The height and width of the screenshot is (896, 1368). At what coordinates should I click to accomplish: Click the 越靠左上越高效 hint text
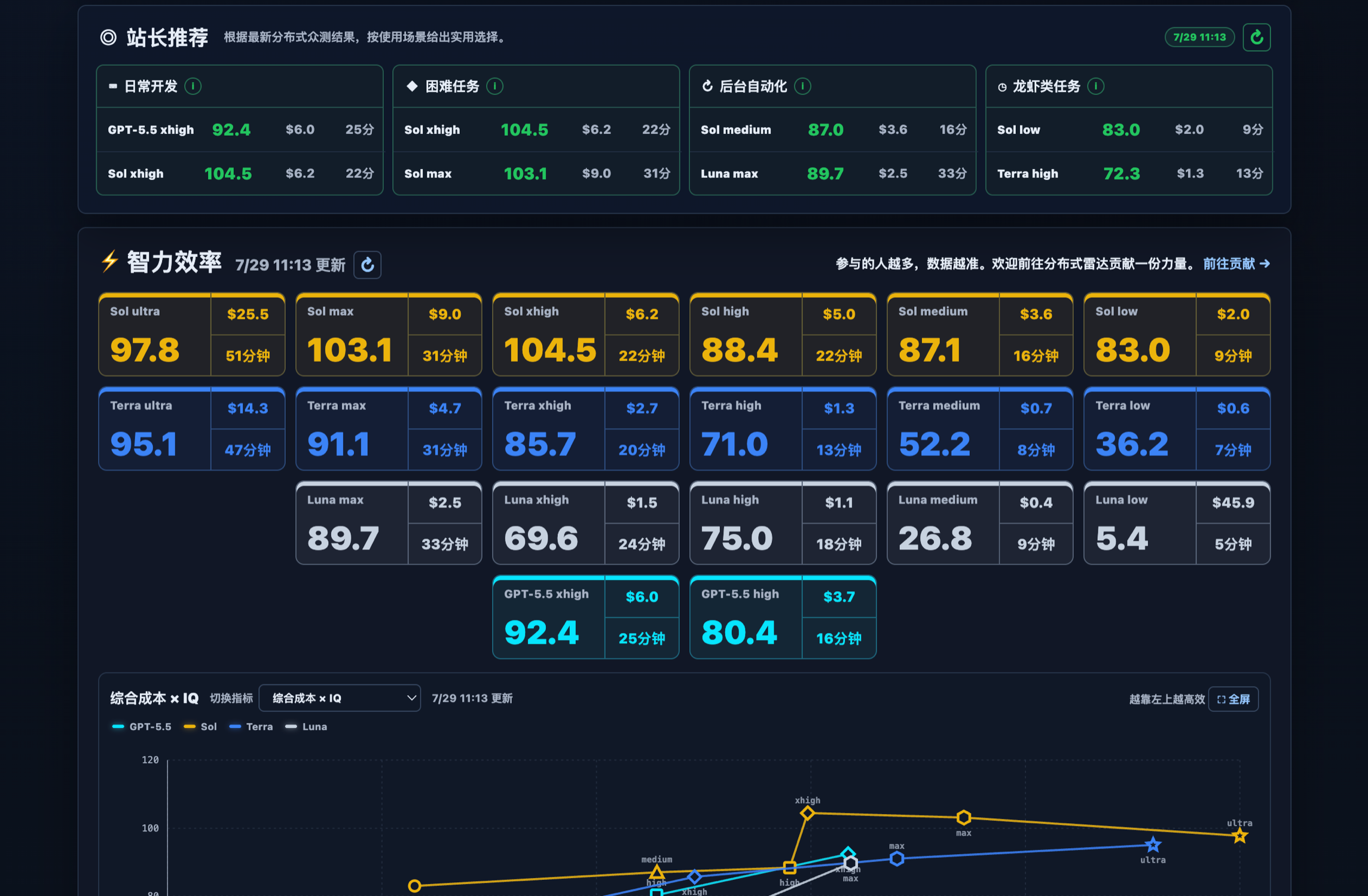[x=1167, y=699]
